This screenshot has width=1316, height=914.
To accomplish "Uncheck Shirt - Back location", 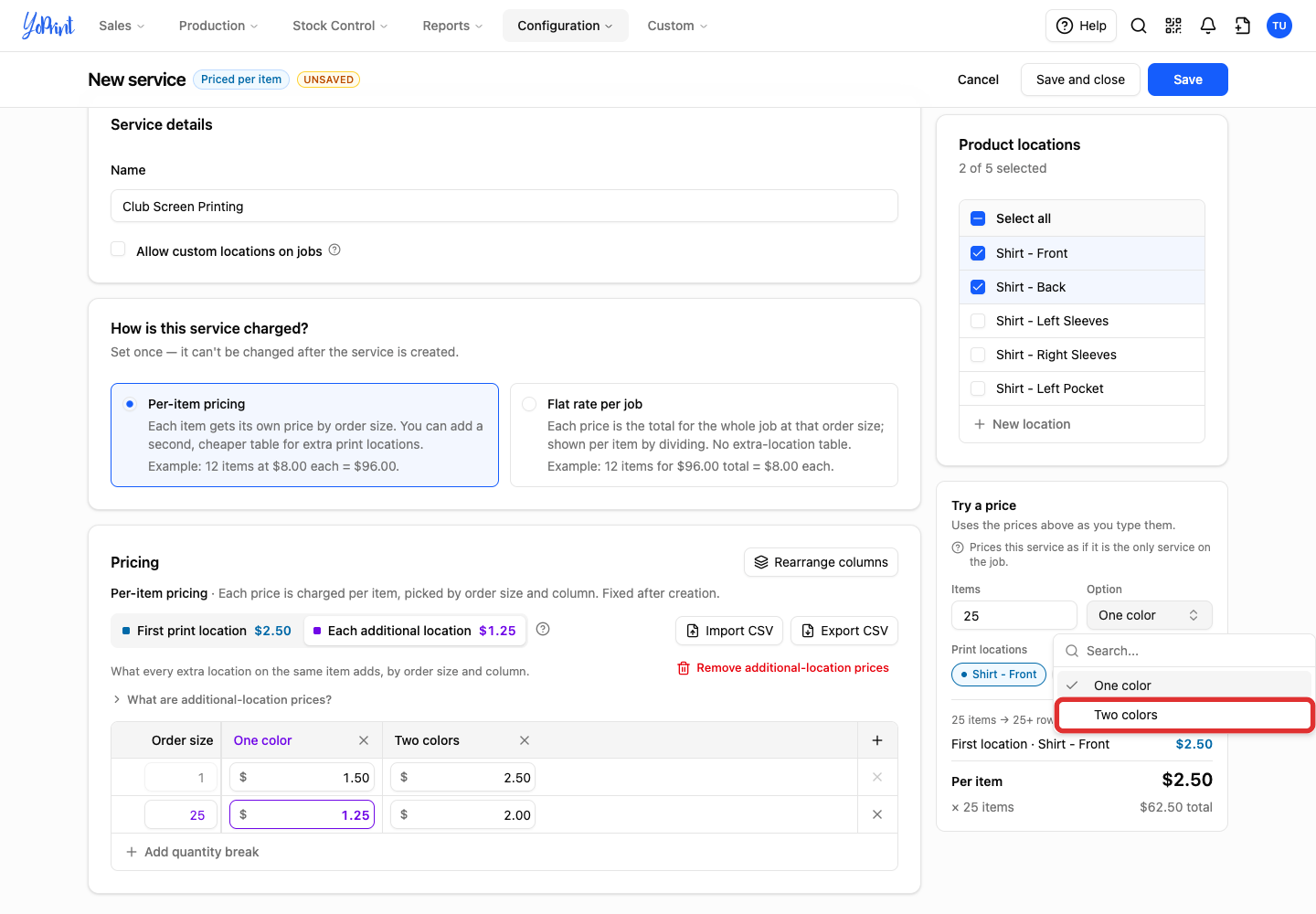I will [978, 287].
